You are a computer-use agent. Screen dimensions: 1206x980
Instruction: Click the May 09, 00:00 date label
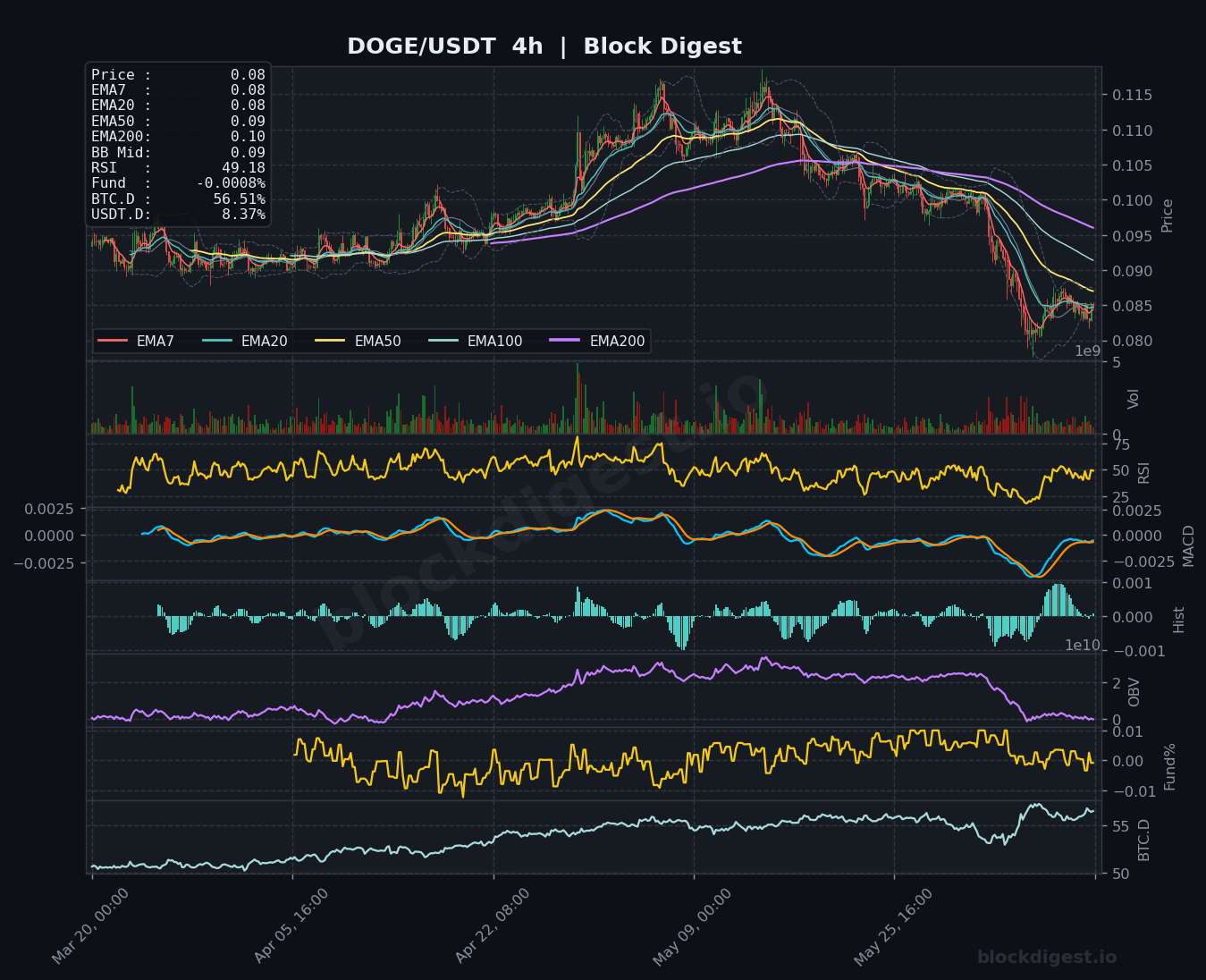pos(693,926)
